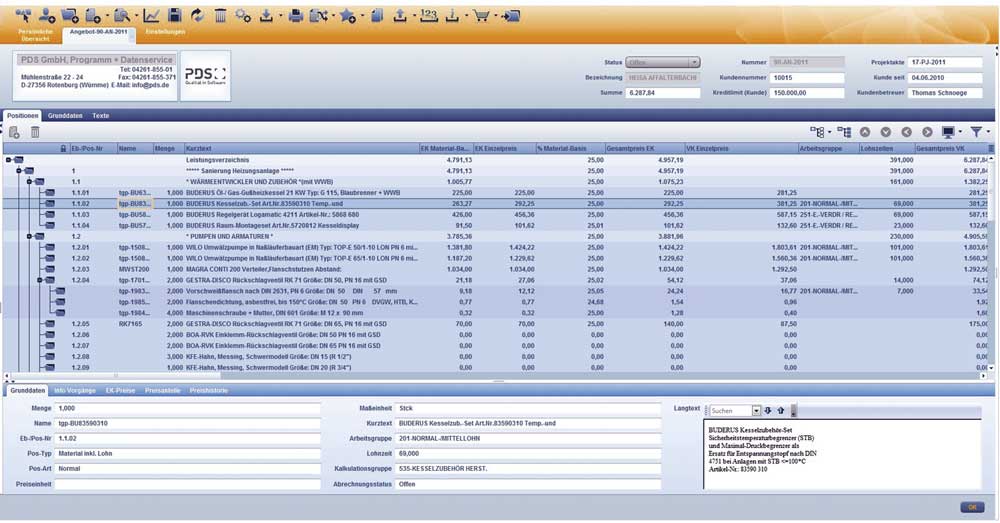
Task: Click the Langtext search up arrow
Action: tap(781, 411)
